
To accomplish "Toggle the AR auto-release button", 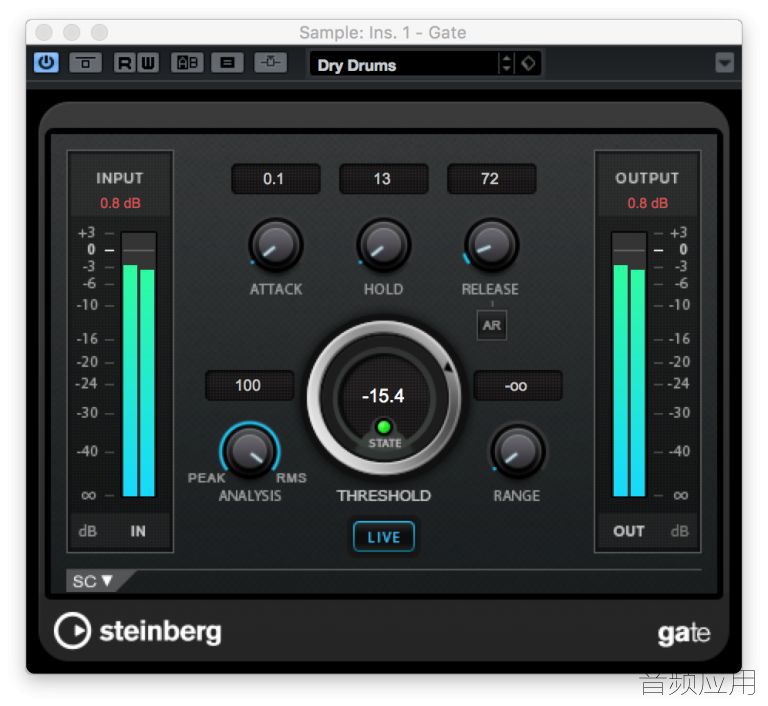I will (492, 325).
